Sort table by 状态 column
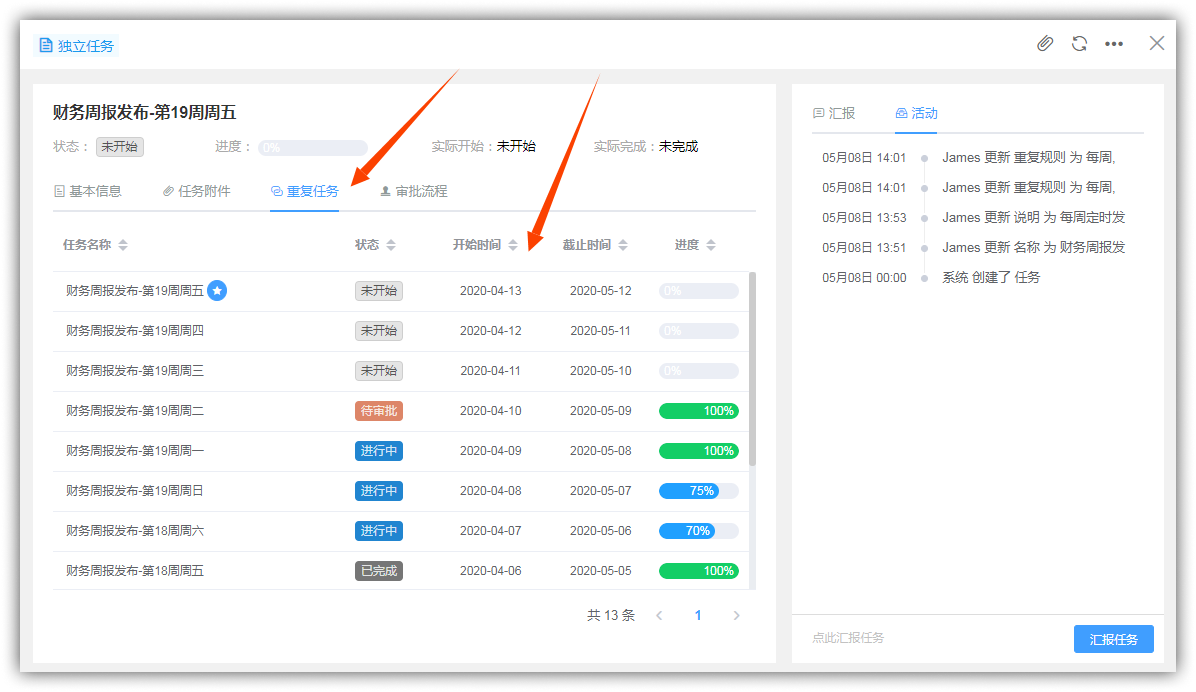 click(x=391, y=245)
